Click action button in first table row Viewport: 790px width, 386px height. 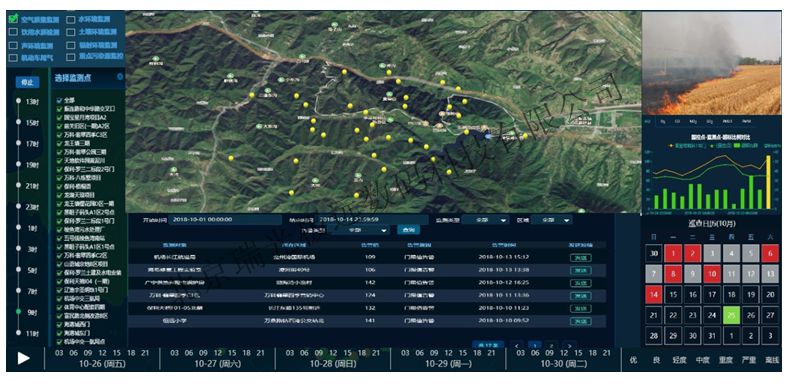click(x=580, y=258)
